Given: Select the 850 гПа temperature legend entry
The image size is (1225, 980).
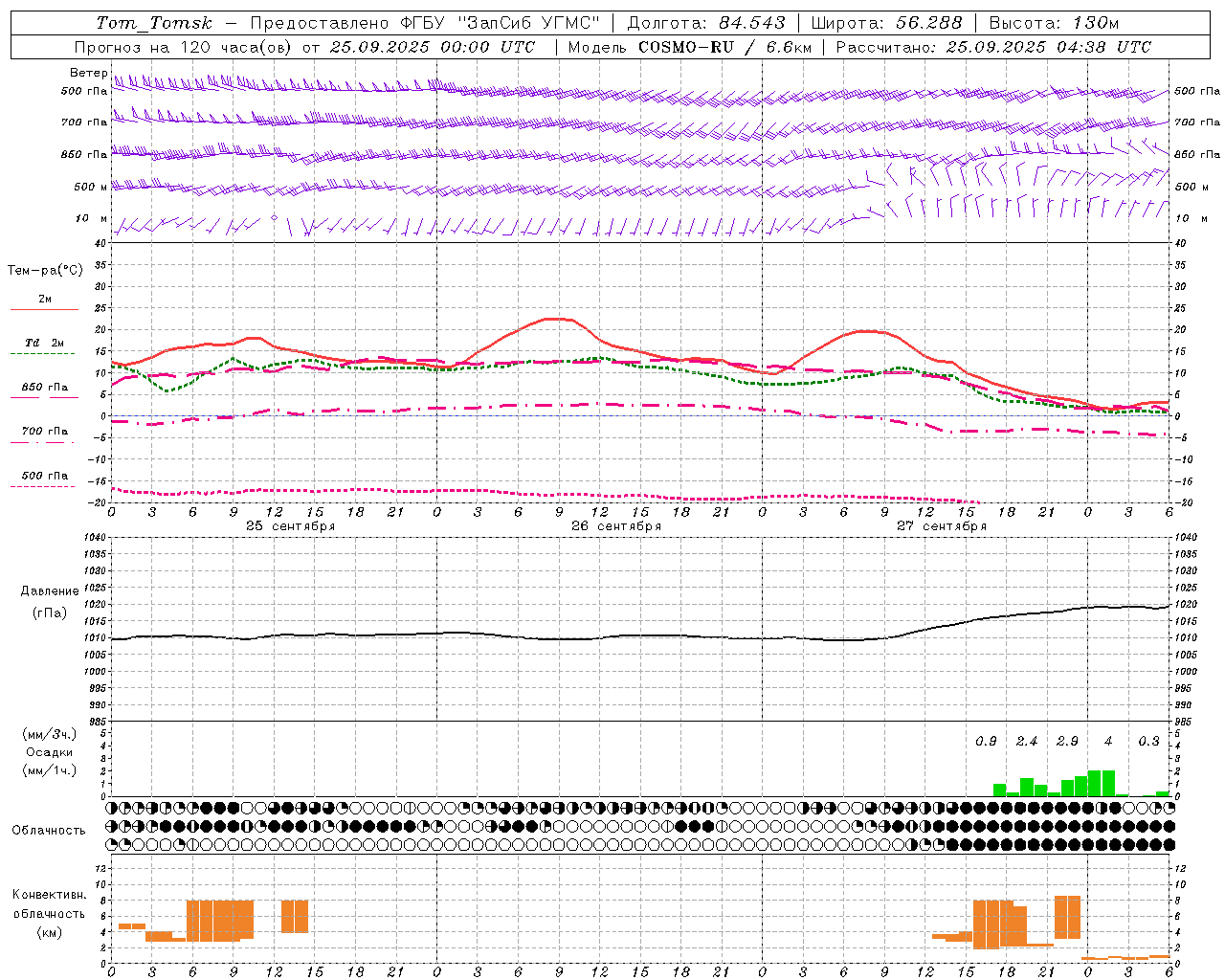Looking at the screenshot, I should tap(44, 390).
